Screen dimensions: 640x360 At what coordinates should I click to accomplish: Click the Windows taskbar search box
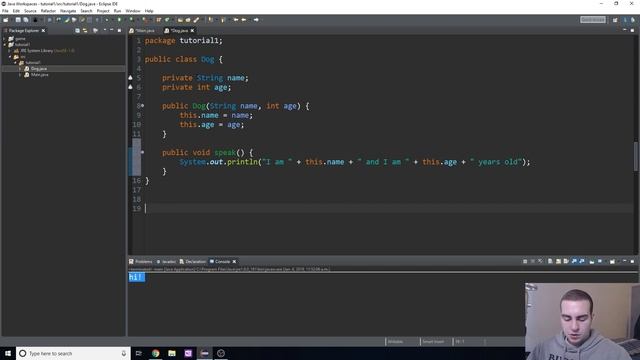[73, 353]
